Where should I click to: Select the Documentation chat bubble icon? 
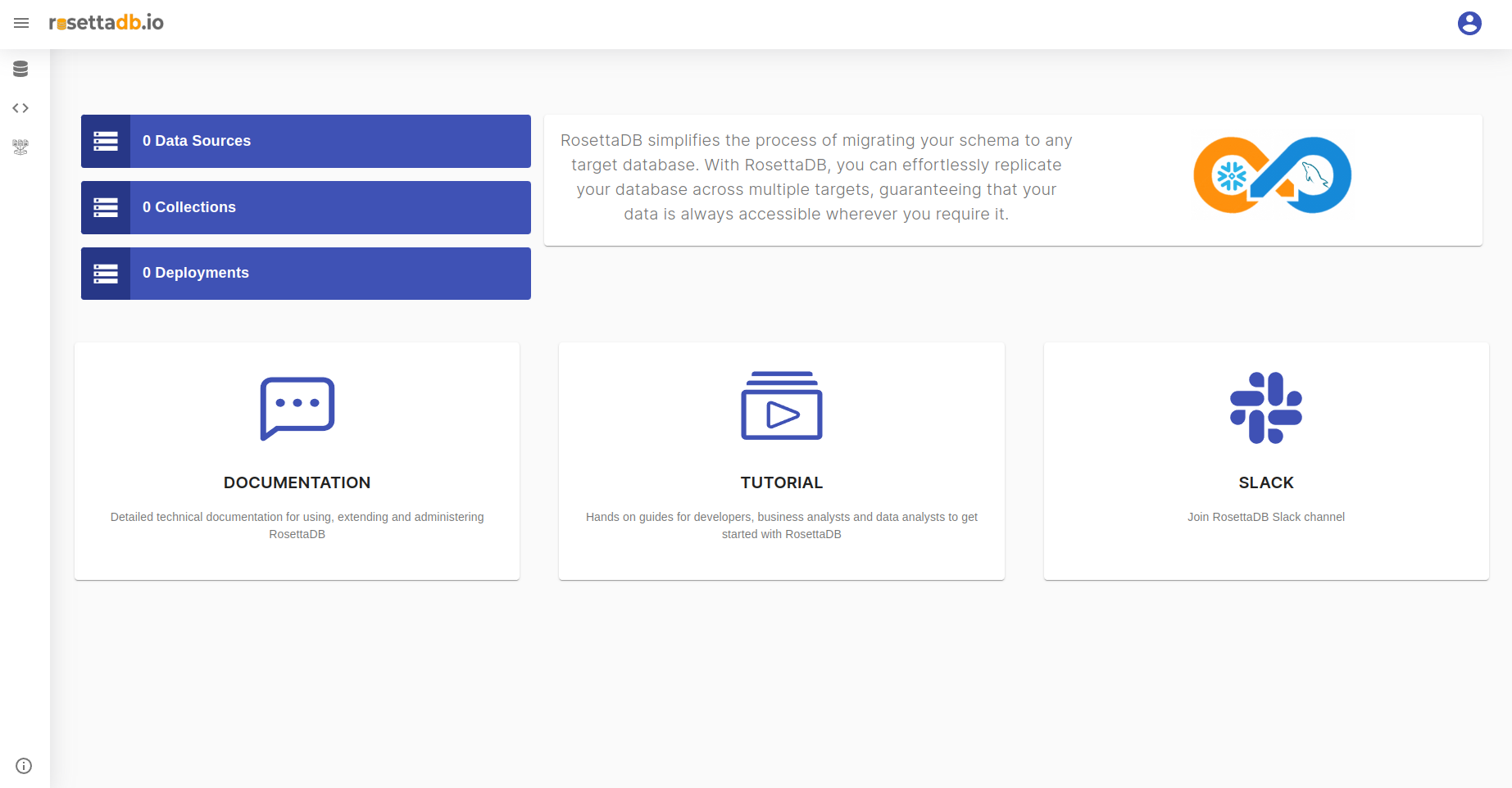(297, 408)
